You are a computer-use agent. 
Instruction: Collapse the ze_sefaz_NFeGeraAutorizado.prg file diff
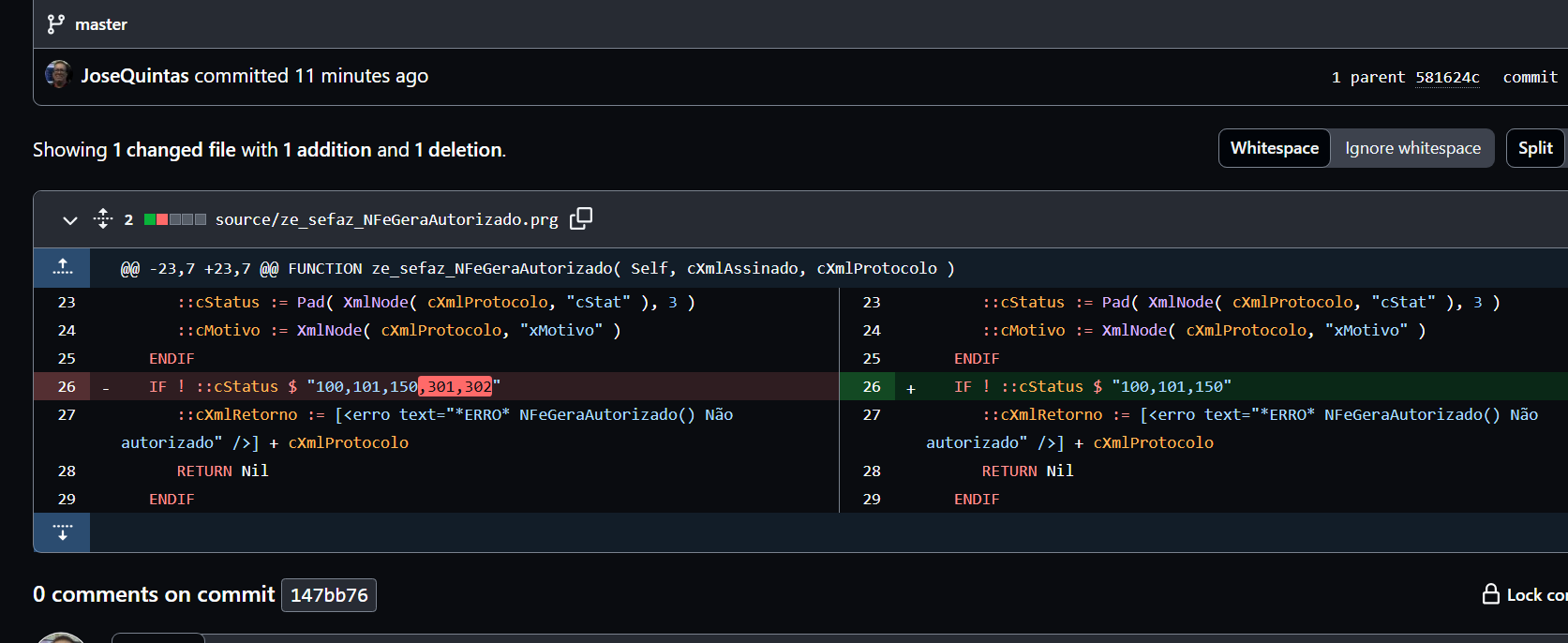click(69, 220)
